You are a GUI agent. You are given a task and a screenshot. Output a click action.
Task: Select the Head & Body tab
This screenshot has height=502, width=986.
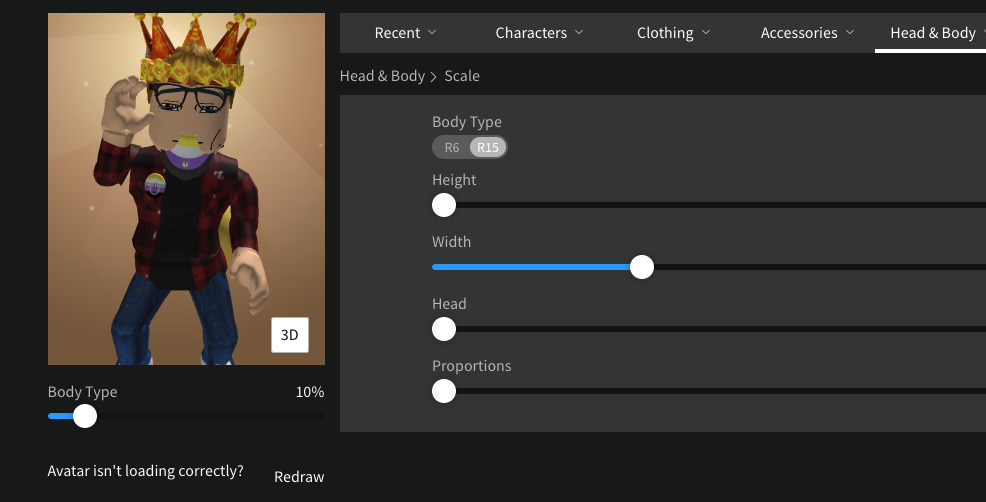tap(933, 33)
